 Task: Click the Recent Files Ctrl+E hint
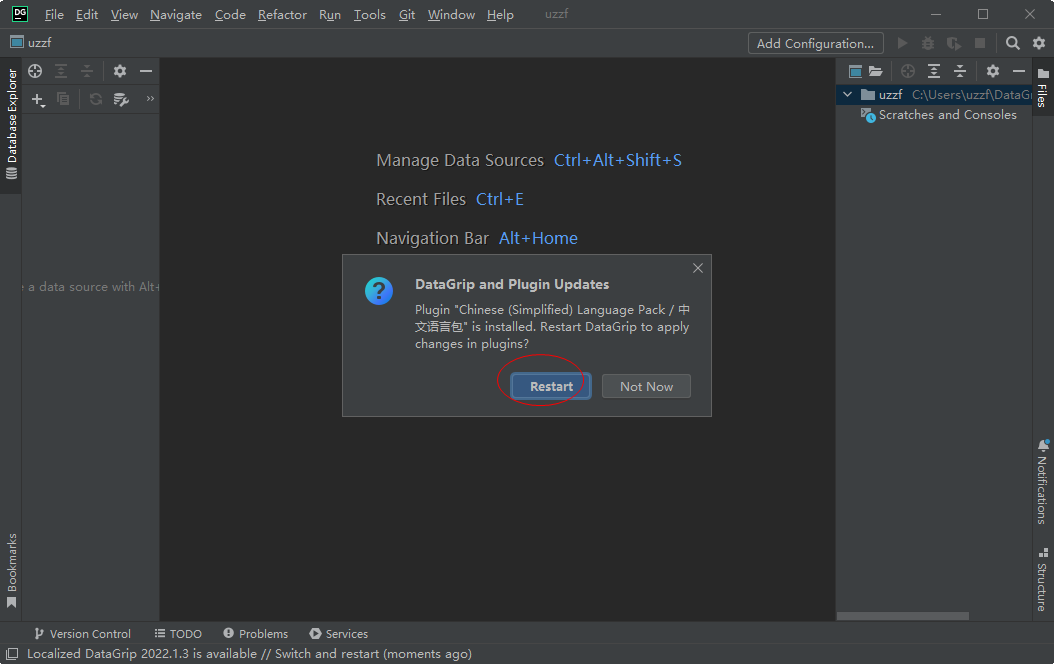pos(450,199)
